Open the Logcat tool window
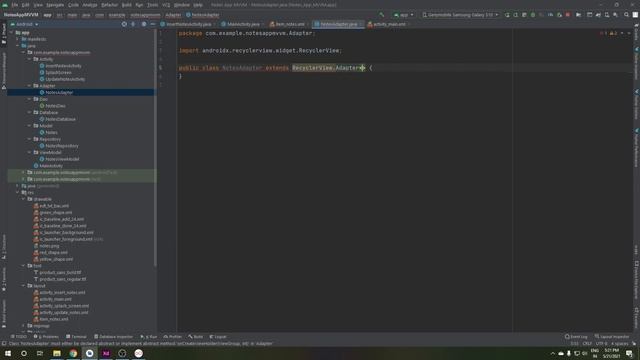This screenshot has height=360, width=640. 218,337
